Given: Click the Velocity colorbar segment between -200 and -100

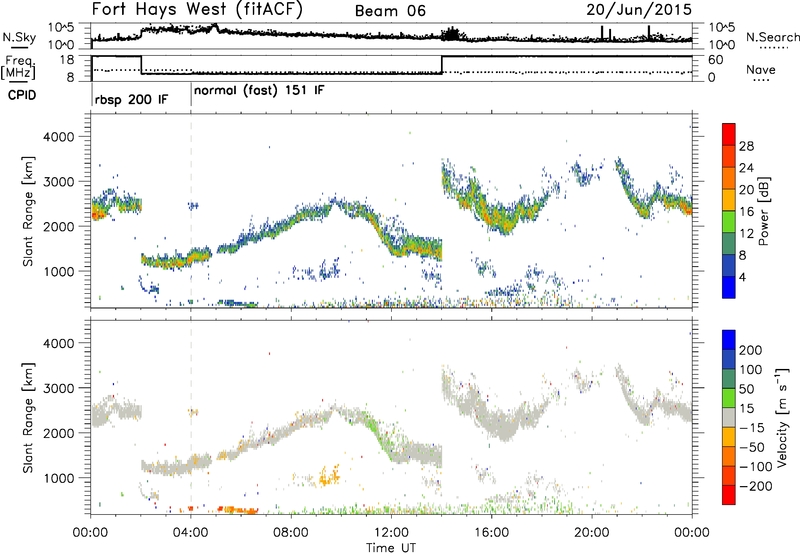Looking at the screenshot, I should click(x=729, y=475).
